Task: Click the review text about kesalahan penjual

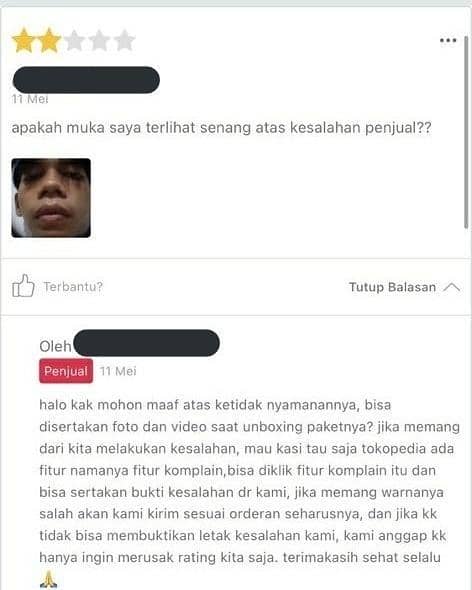Action: pos(221,128)
